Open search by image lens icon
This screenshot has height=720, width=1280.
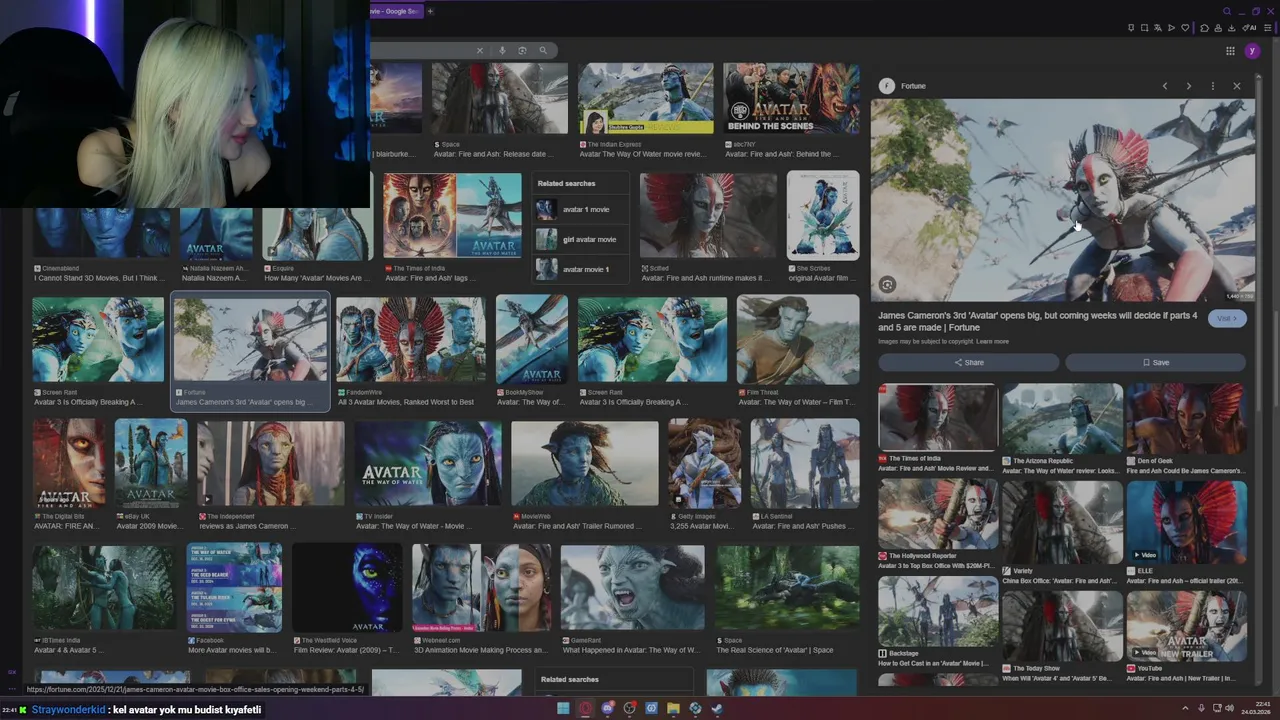(522, 50)
